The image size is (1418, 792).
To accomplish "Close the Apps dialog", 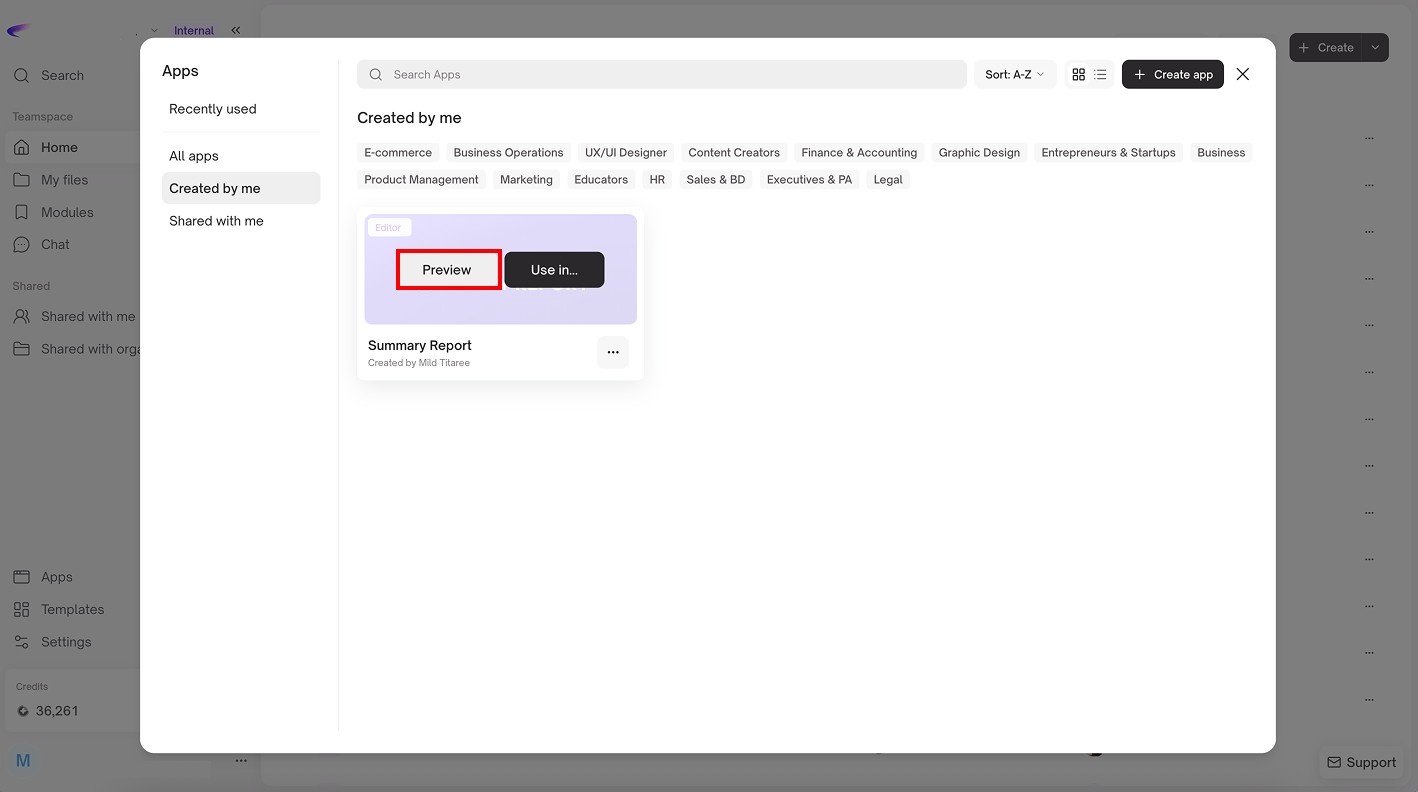I will click(x=1242, y=74).
